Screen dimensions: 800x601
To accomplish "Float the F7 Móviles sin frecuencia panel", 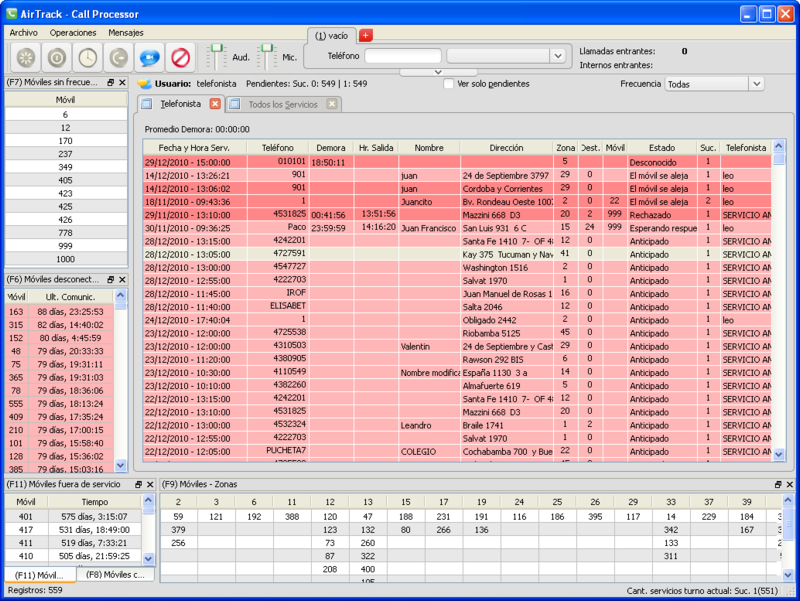I will coord(111,82).
